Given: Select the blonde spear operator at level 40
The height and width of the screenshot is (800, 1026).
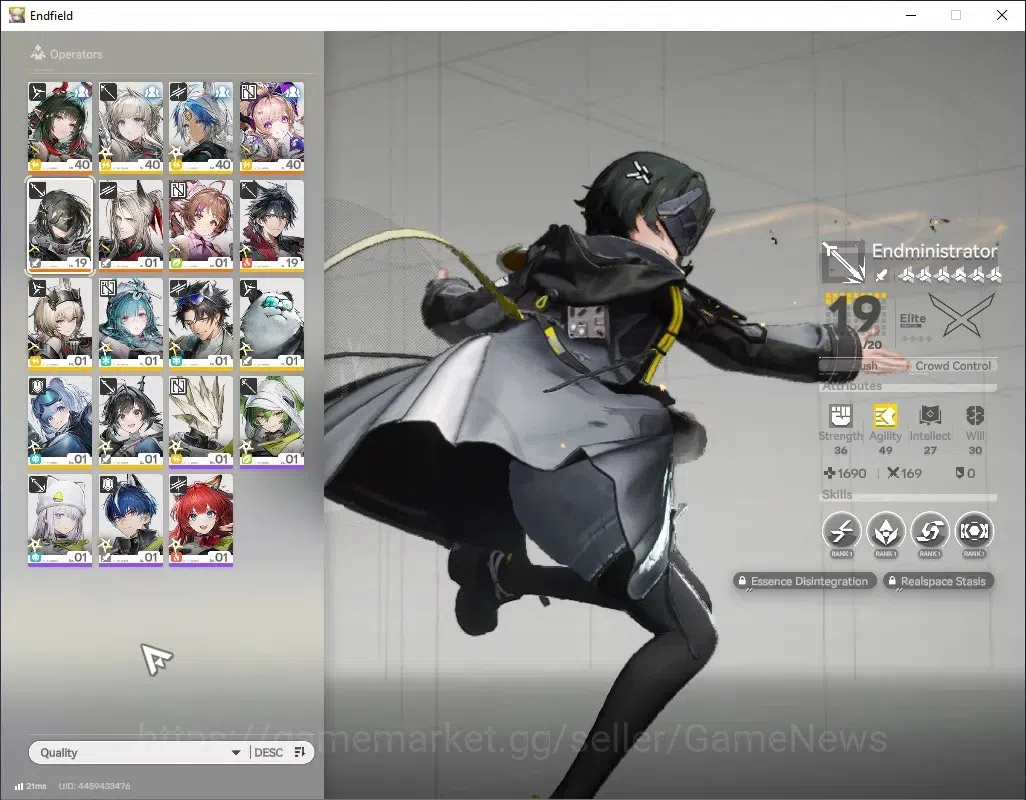Looking at the screenshot, I should click(x=131, y=127).
